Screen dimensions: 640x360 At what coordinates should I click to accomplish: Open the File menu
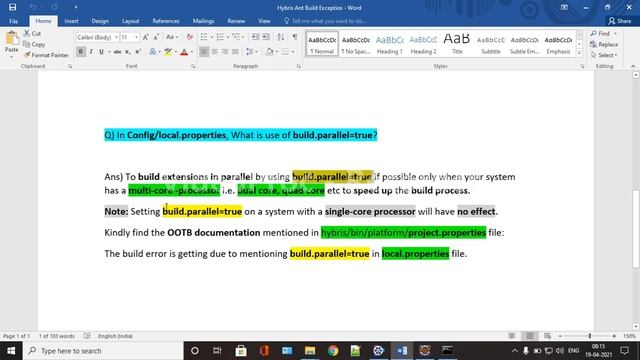13,21
